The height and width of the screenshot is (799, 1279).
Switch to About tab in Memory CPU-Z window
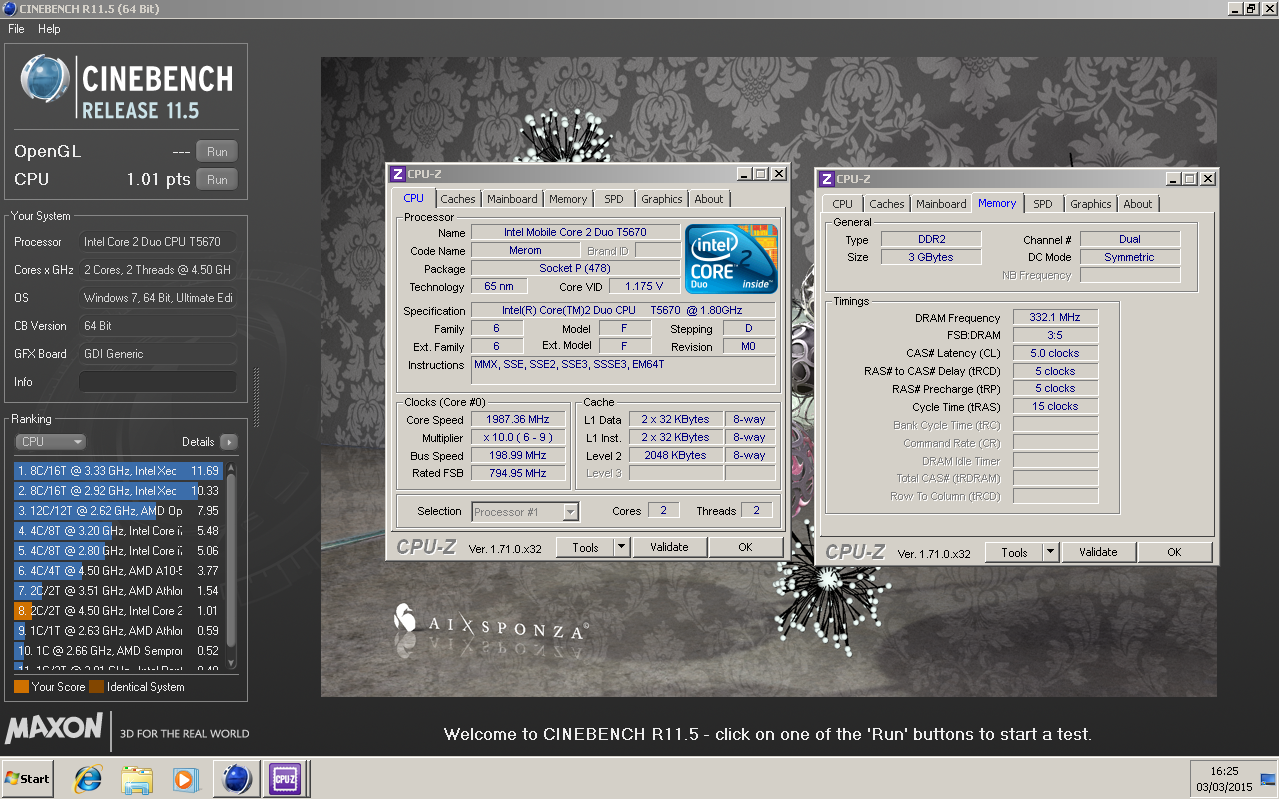[1138, 204]
